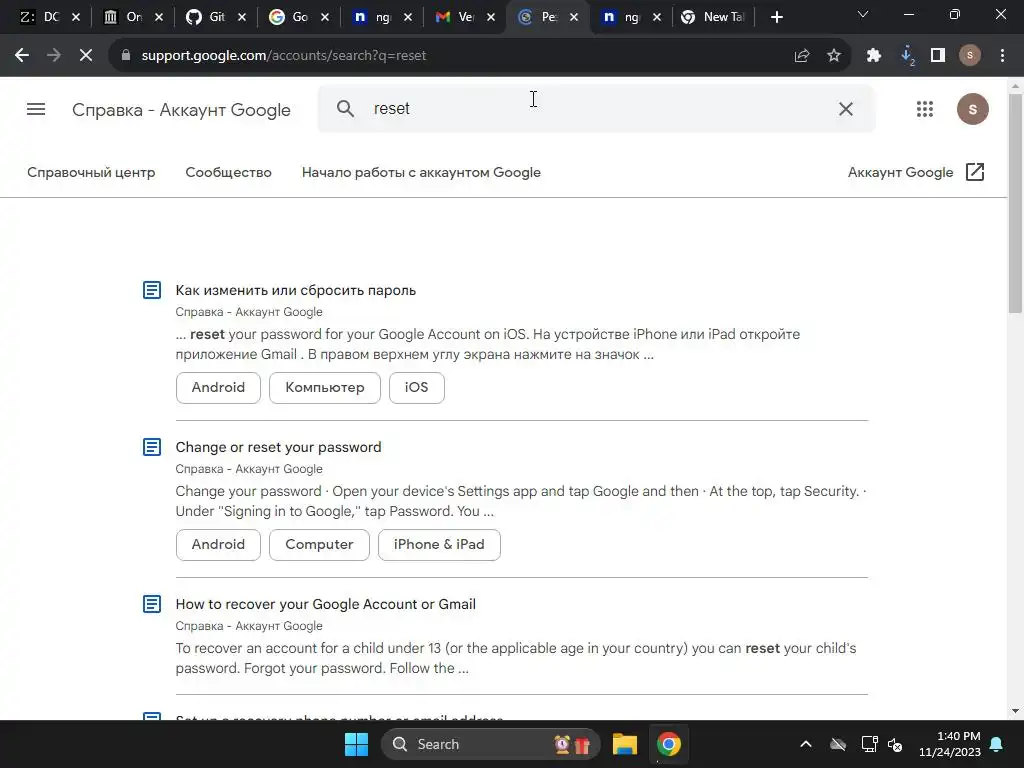Click the browser address bar URL
1024x768 pixels.
tap(284, 56)
